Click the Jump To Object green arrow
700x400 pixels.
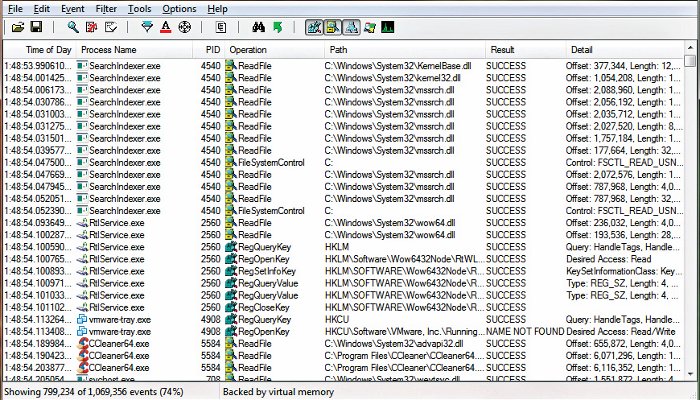pos(276,27)
